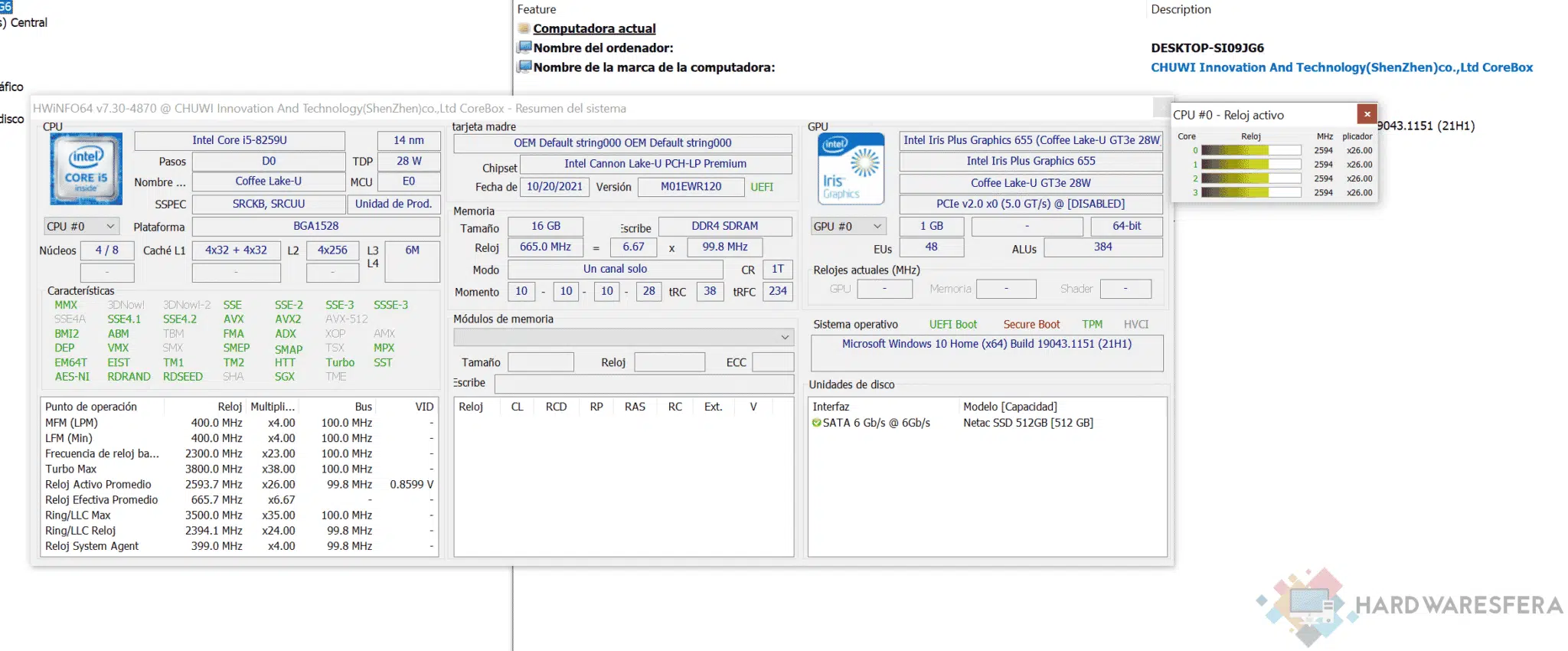Click the SRCKB, SRCUU SSPEC value
The image size is (1568, 651).
pyautogui.click(x=268, y=204)
